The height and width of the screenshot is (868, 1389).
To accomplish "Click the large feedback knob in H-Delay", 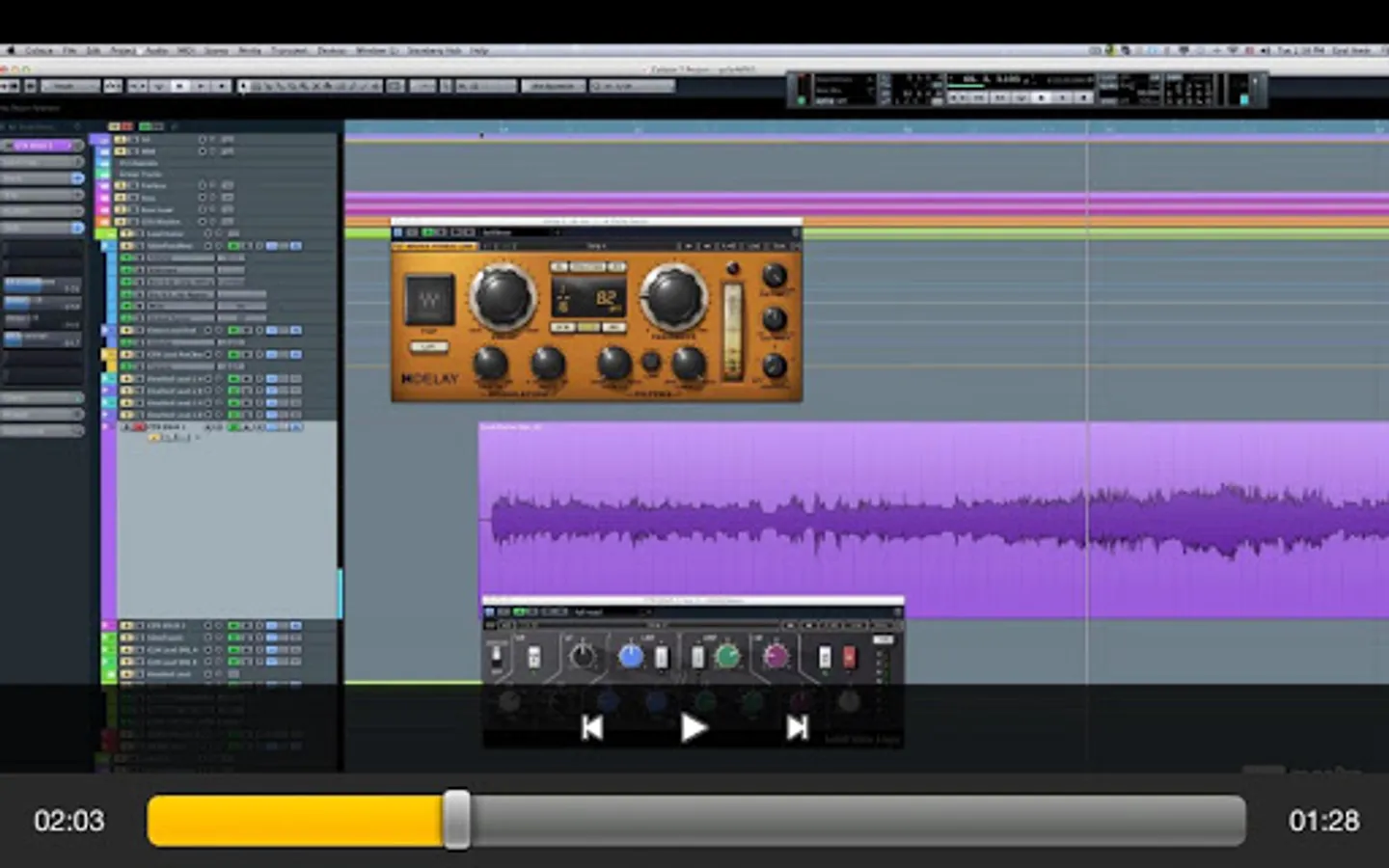I will tap(672, 296).
